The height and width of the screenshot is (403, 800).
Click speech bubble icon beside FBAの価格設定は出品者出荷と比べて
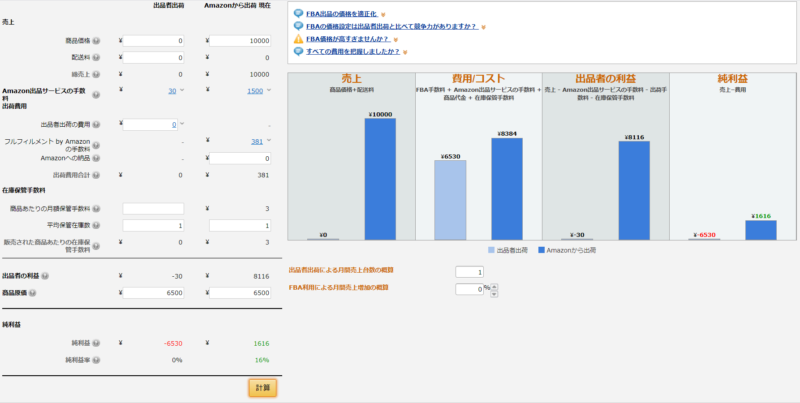point(298,26)
